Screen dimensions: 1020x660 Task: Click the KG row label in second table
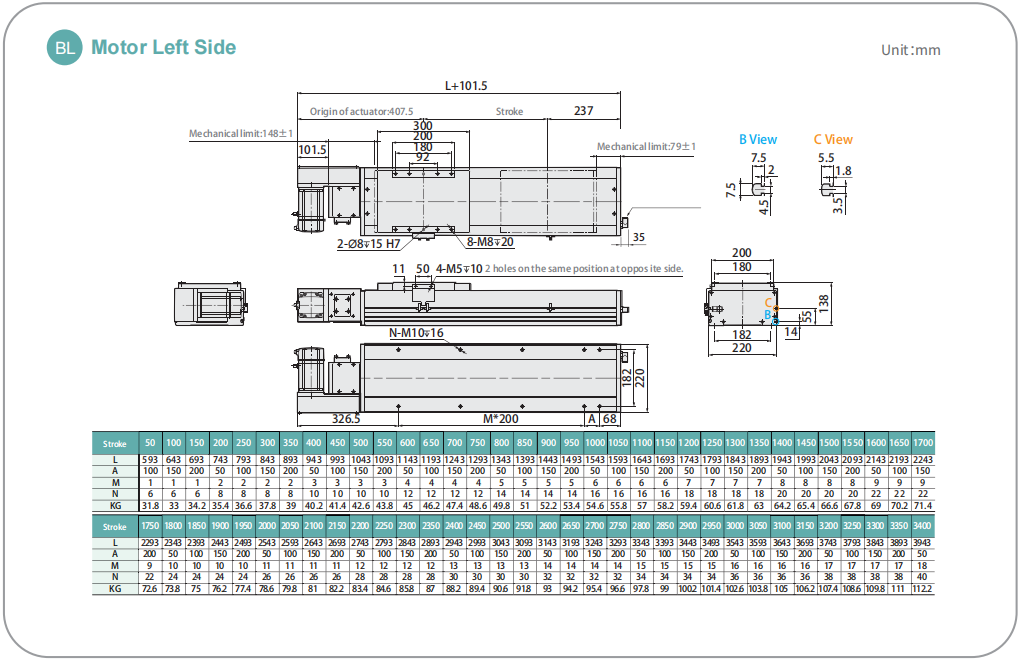[115, 589]
